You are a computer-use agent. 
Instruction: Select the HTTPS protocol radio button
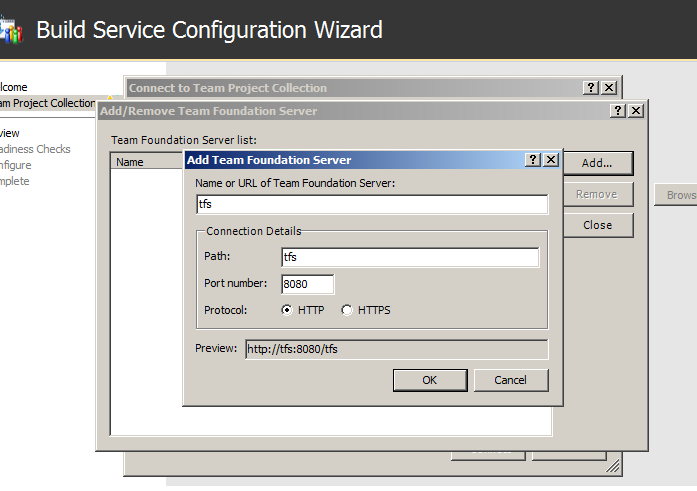(x=347, y=310)
